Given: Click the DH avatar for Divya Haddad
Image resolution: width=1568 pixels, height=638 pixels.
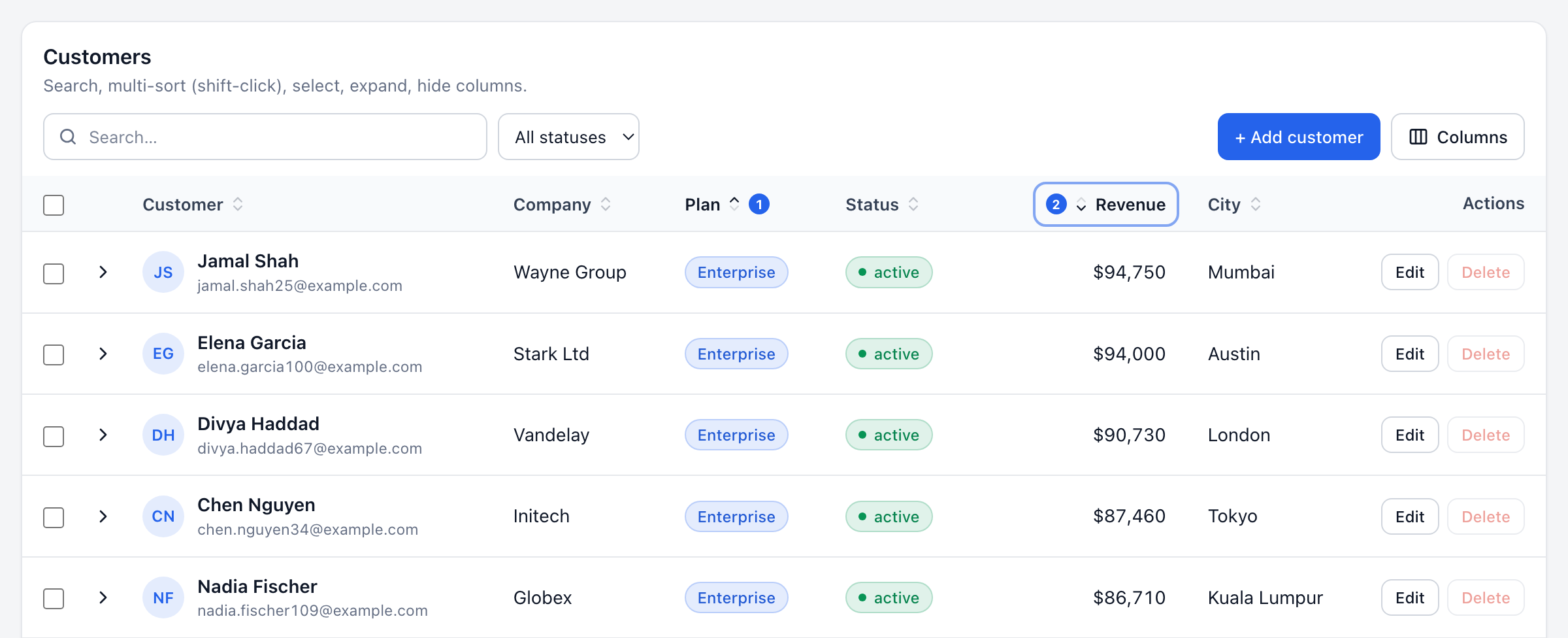Looking at the screenshot, I should coord(163,435).
